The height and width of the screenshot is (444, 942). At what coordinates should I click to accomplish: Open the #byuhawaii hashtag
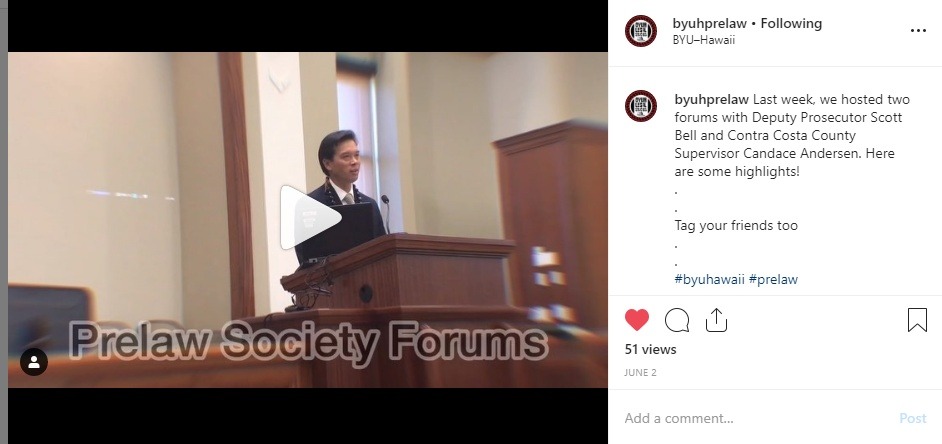[710, 279]
